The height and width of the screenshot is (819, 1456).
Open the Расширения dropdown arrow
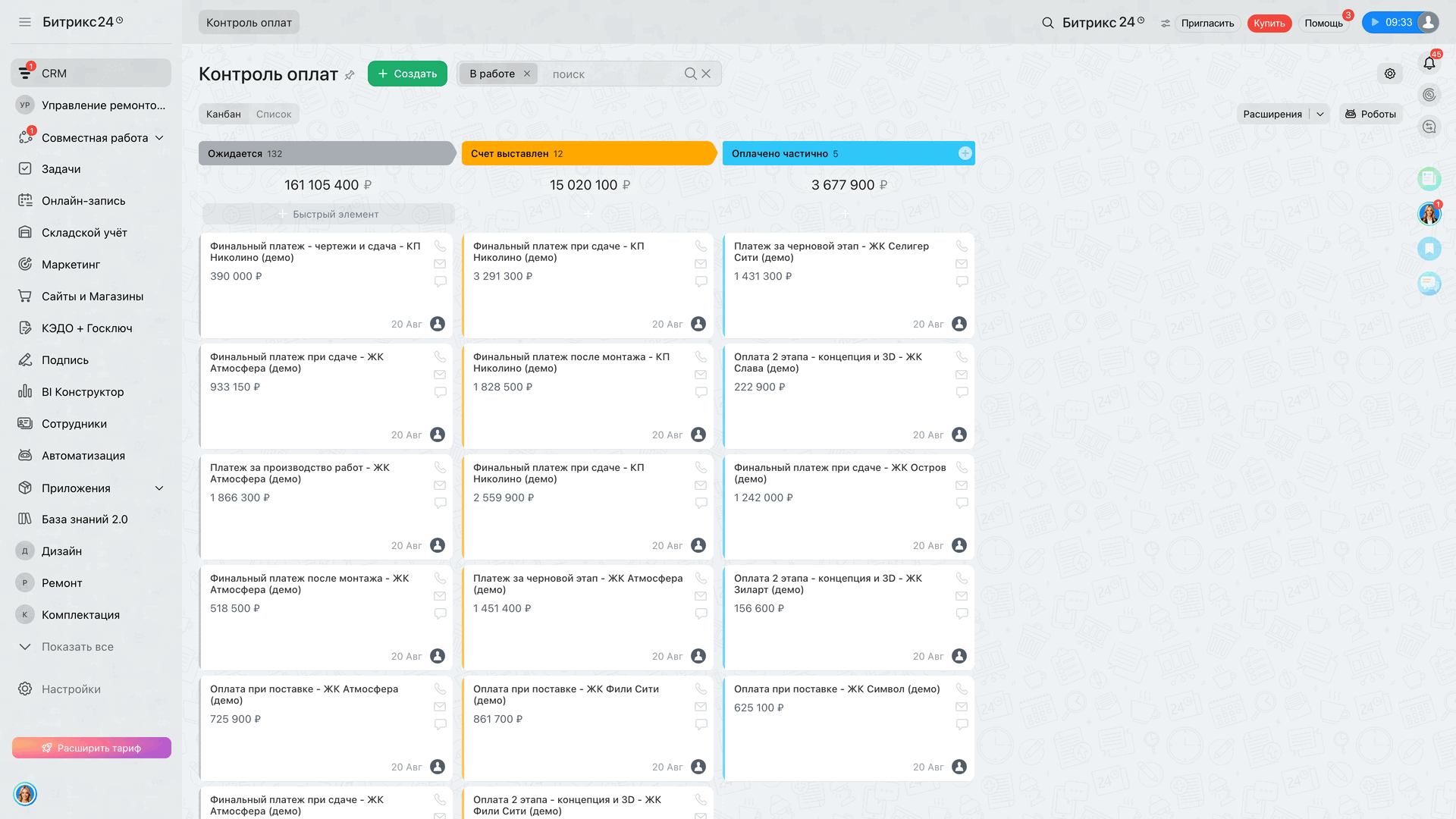[x=1320, y=115]
